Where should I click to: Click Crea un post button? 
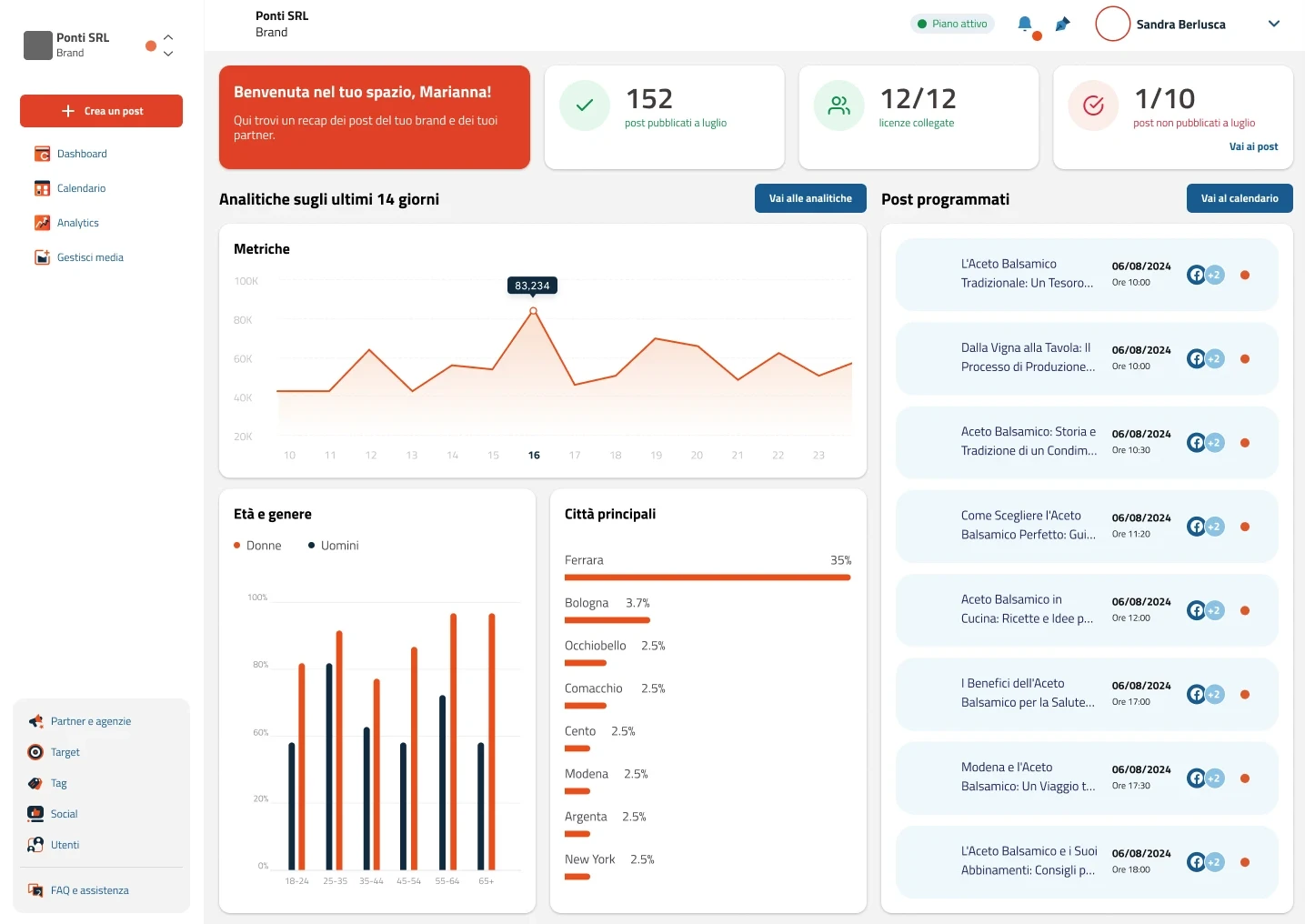tap(101, 111)
